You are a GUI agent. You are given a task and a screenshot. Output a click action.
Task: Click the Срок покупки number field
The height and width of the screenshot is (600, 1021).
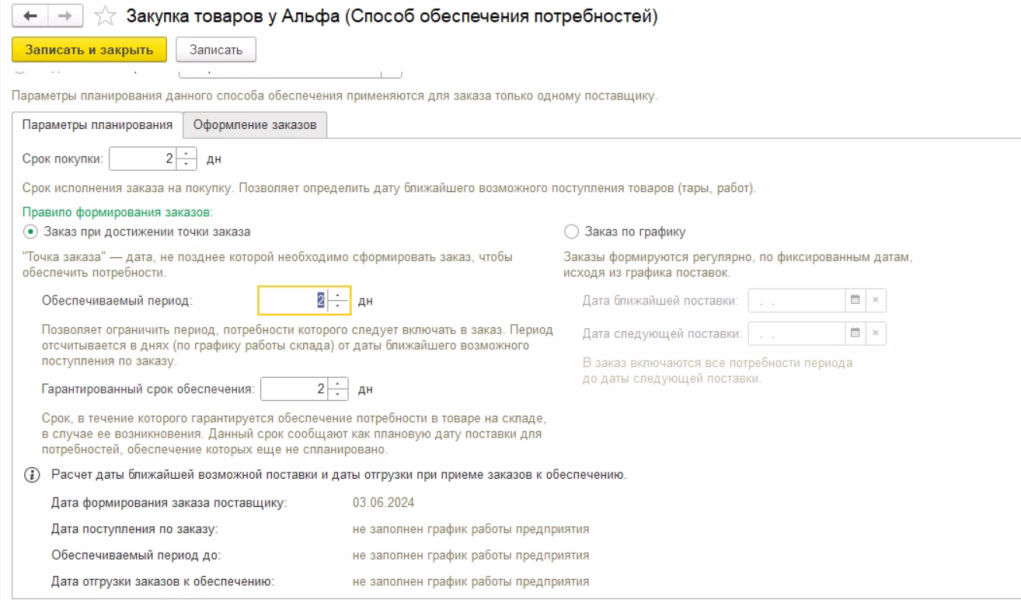pyautogui.click(x=142, y=158)
